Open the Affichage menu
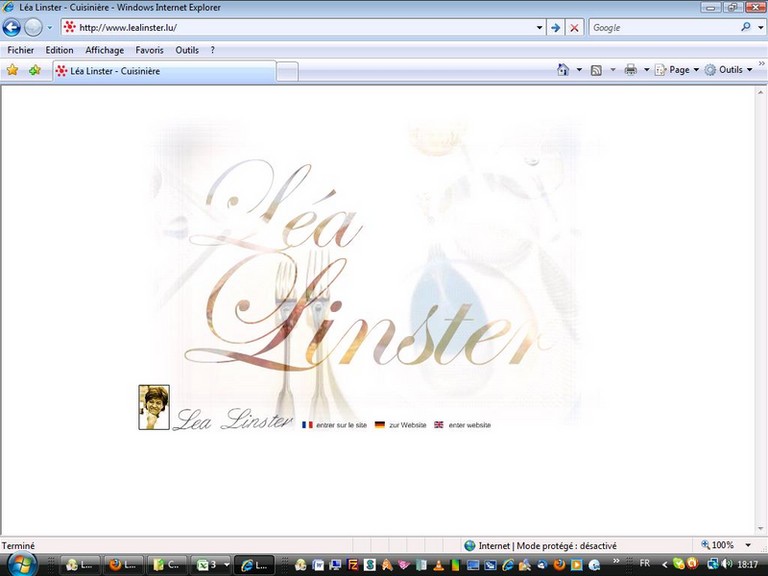This screenshot has height=576, width=768. point(105,50)
